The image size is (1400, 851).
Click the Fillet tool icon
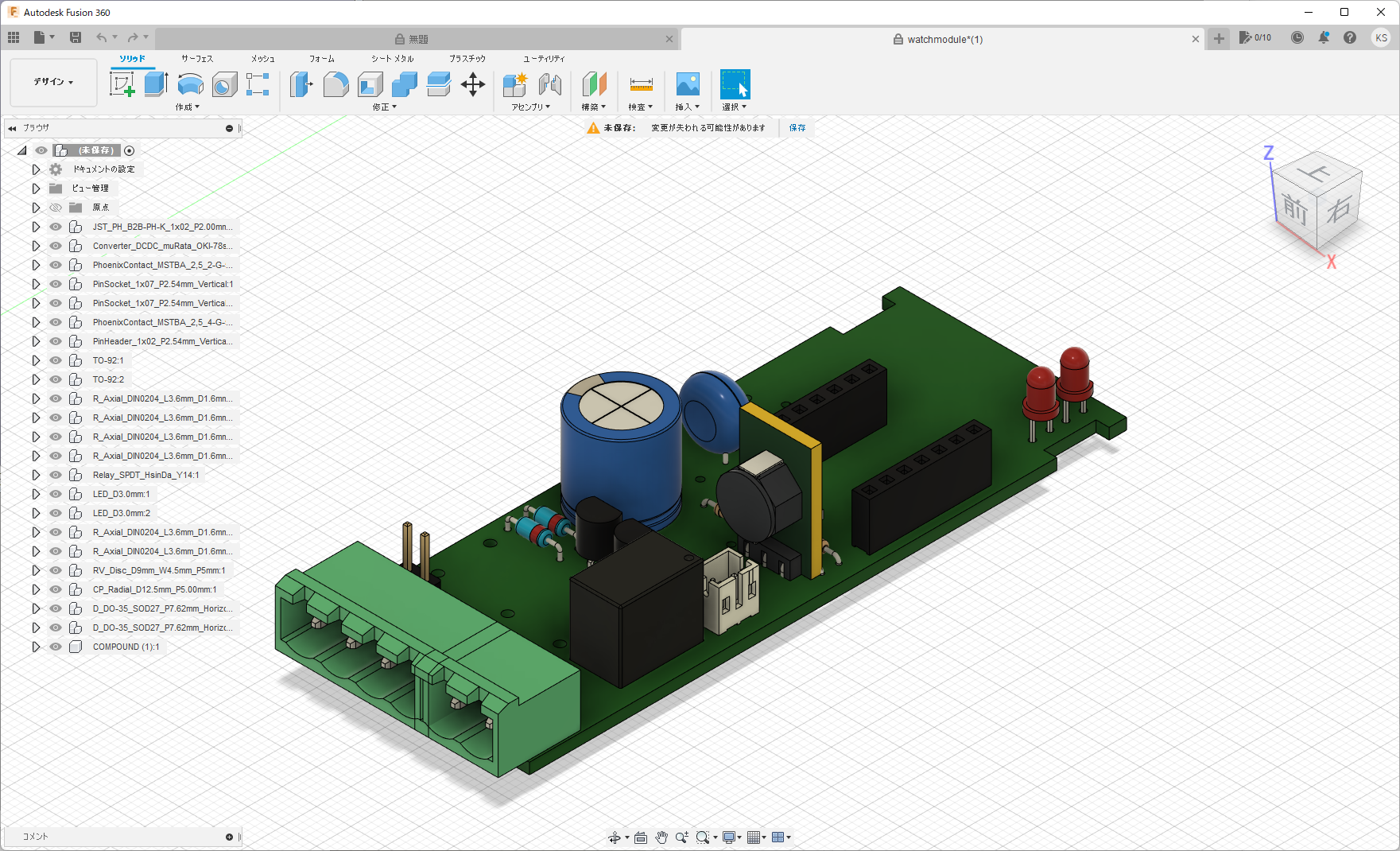tap(335, 84)
